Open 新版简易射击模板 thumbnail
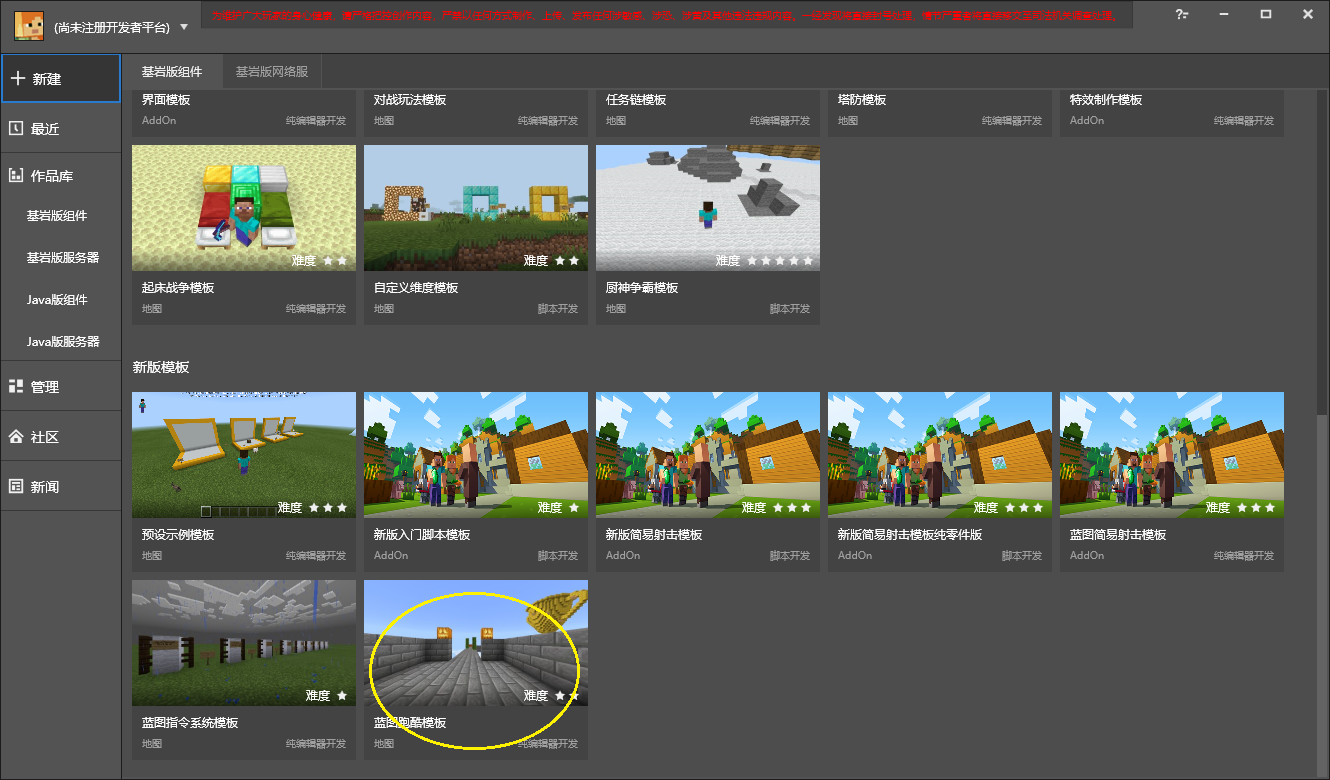Screen dimensions: 1330x780 [708, 455]
